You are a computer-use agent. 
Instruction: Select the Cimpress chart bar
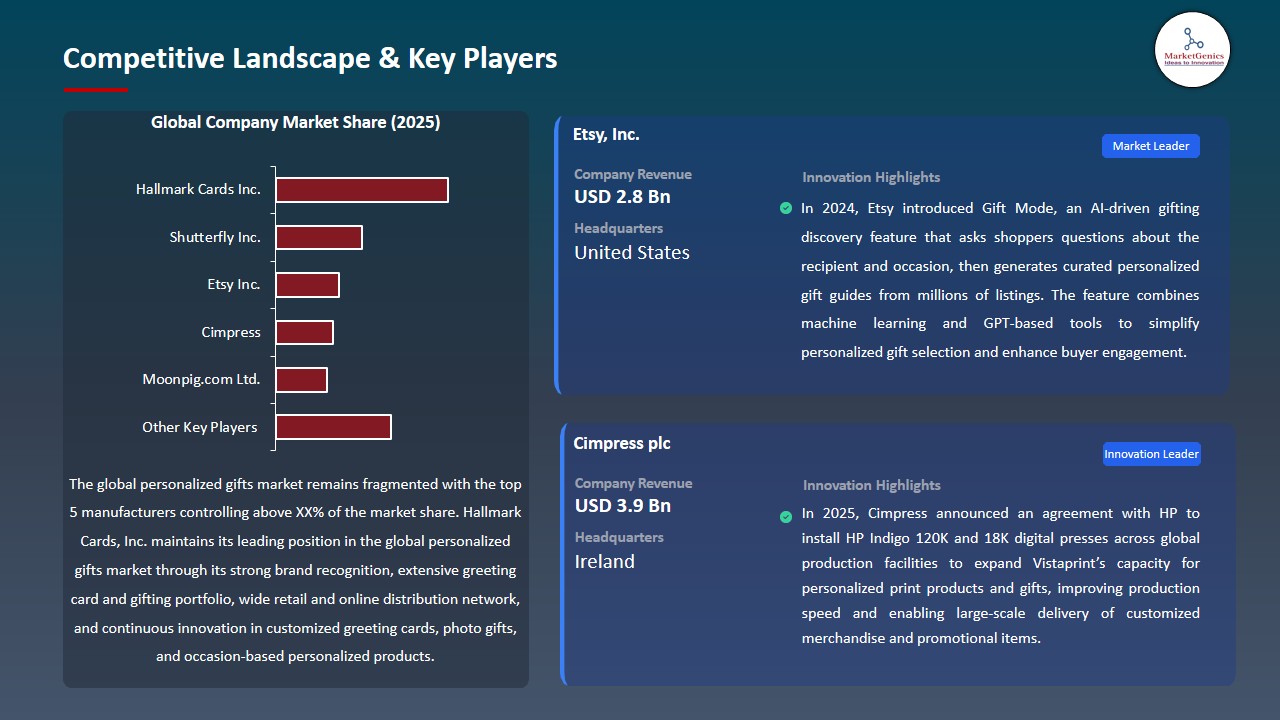(x=305, y=332)
